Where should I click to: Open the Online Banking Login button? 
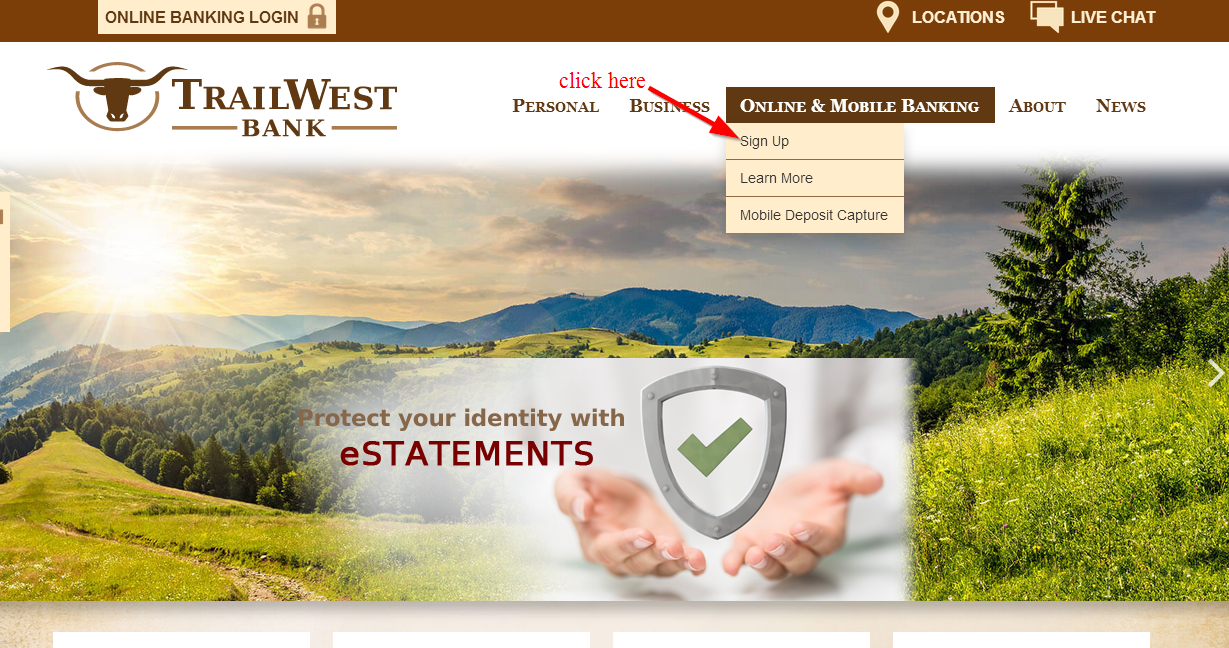coord(217,17)
